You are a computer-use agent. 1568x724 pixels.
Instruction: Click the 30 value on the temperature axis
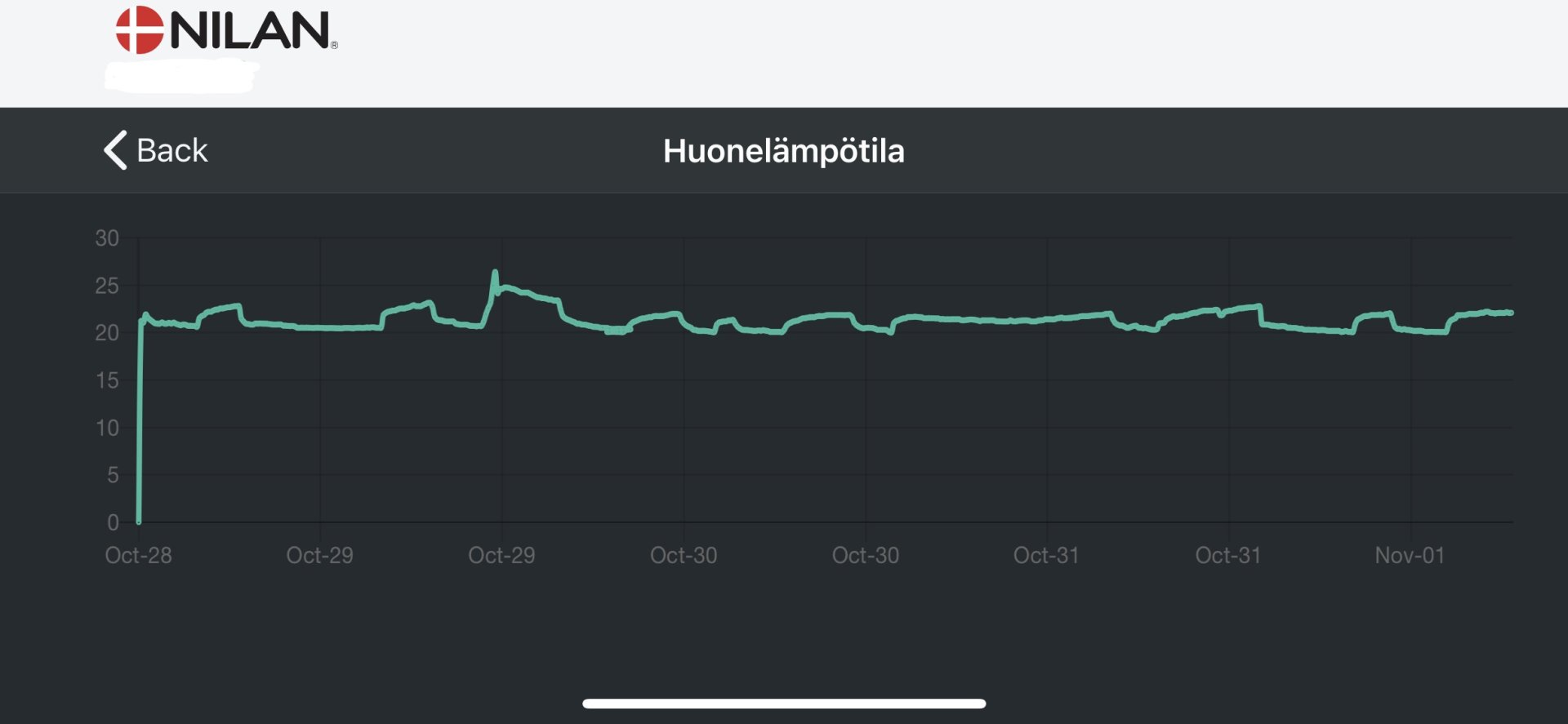[x=107, y=238]
